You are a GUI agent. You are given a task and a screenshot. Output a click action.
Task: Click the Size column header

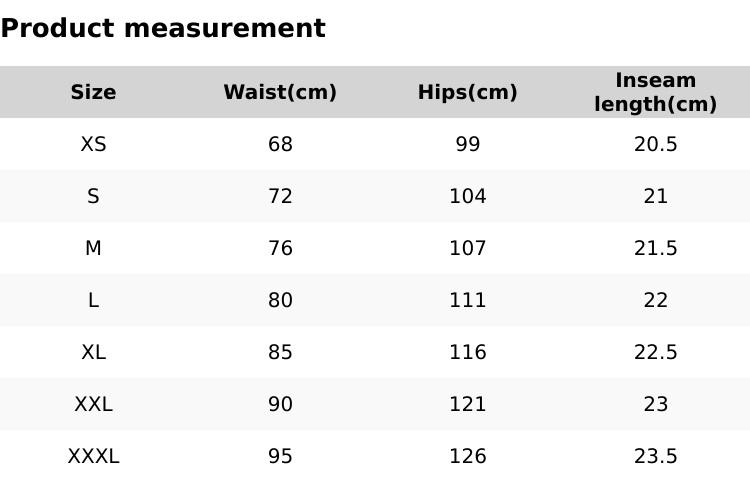coord(93,93)
